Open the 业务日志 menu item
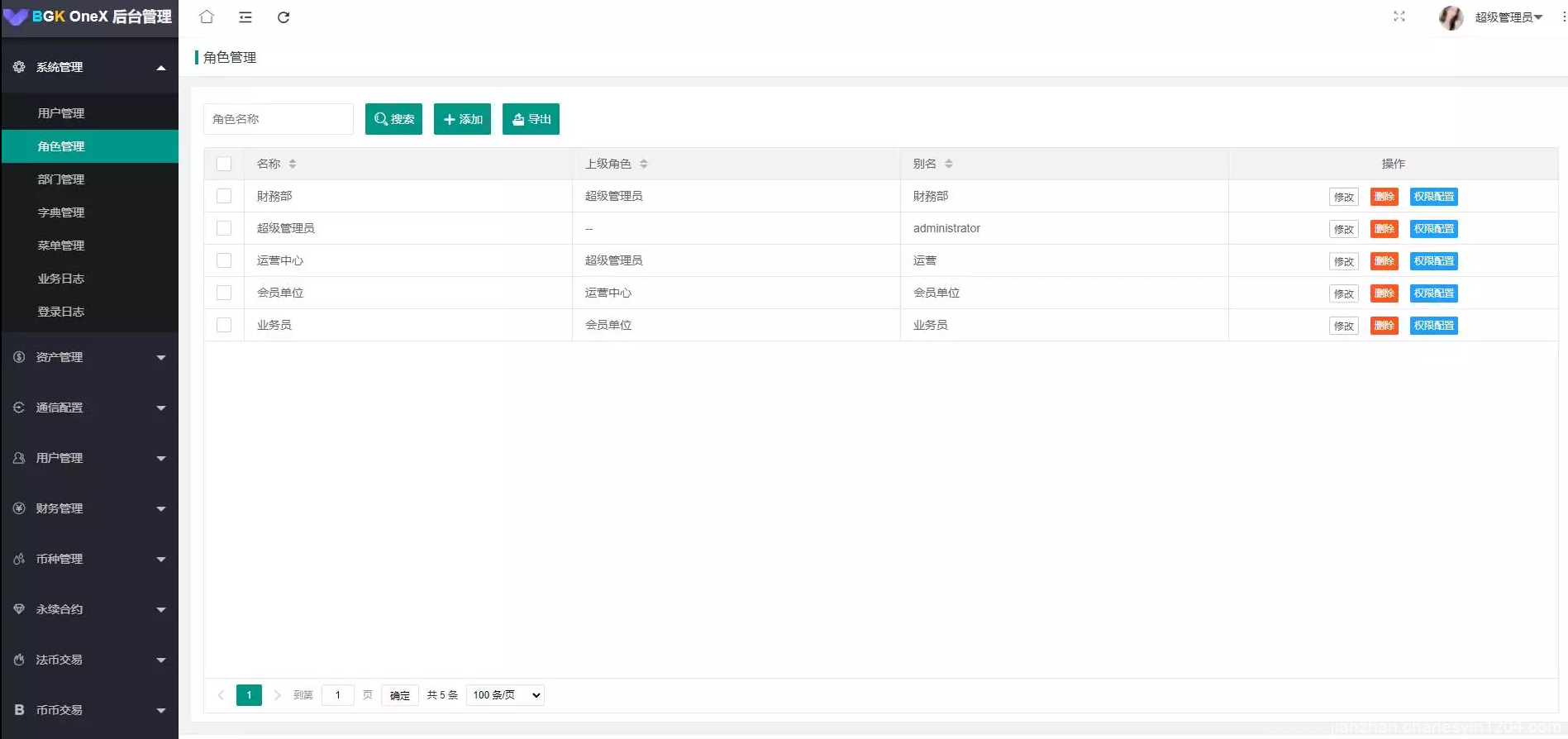1568x739 pixels. pos(89,279)
